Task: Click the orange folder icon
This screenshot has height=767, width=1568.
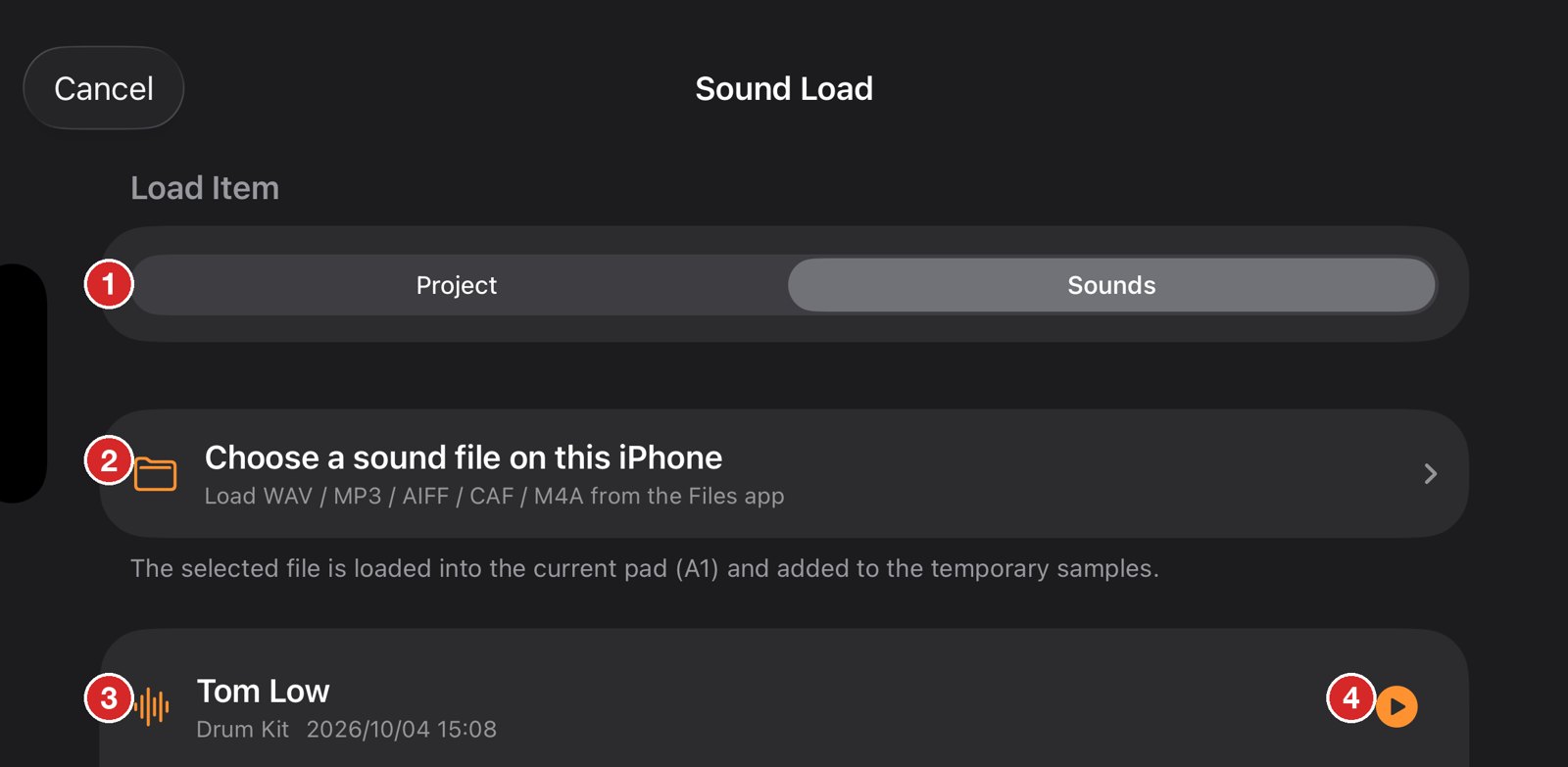Action: 155,474
